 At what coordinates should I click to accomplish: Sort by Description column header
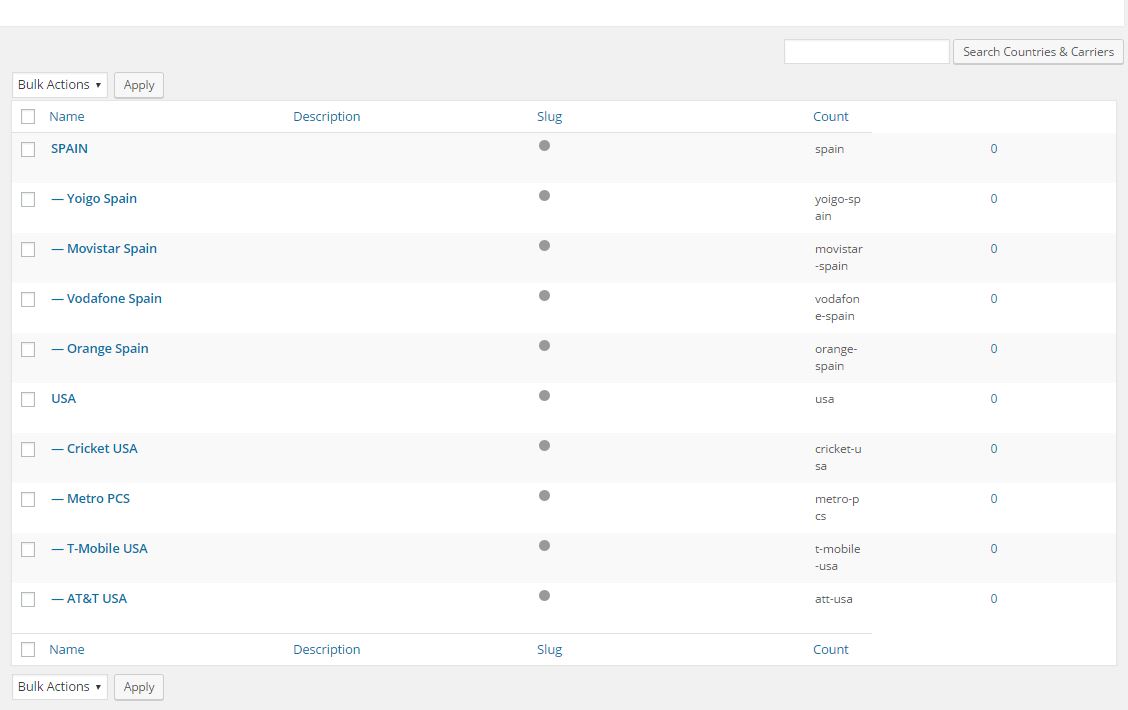327,117
